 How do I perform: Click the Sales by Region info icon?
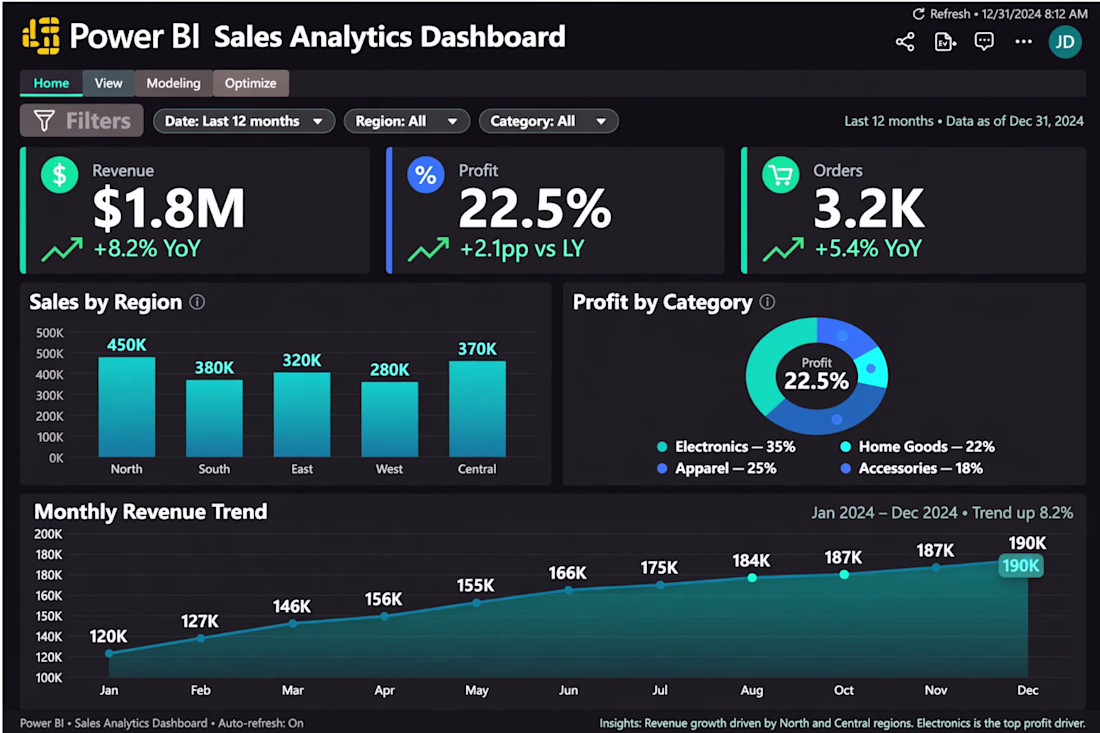[197, 302]
